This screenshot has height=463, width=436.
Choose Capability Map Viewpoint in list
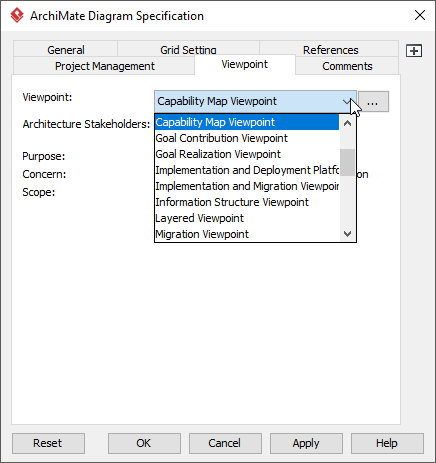(x=247, y=122)
